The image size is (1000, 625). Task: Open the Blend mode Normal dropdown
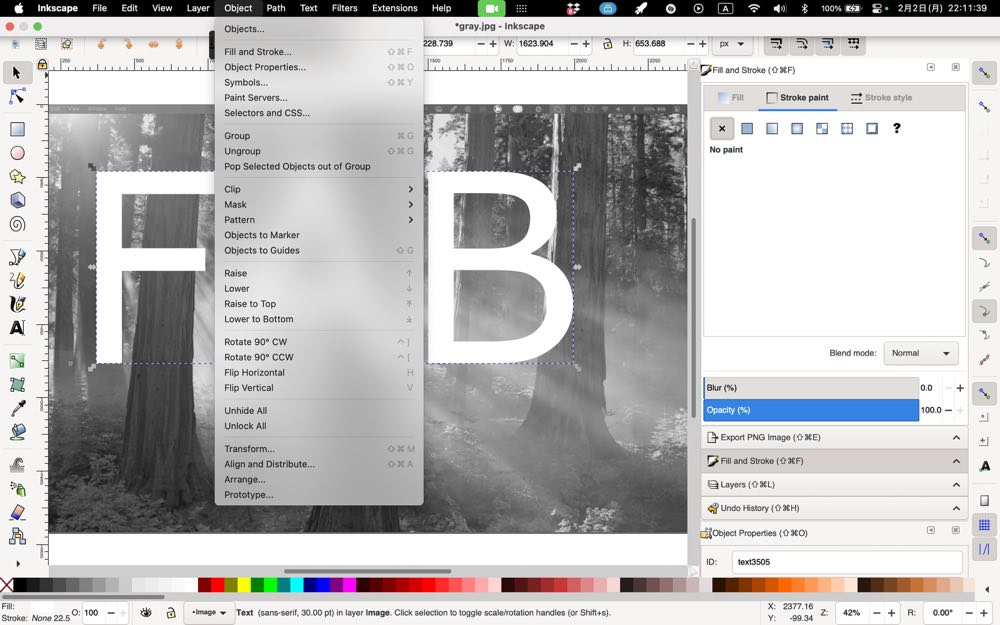pyautogui.click(x=921, y=353)
